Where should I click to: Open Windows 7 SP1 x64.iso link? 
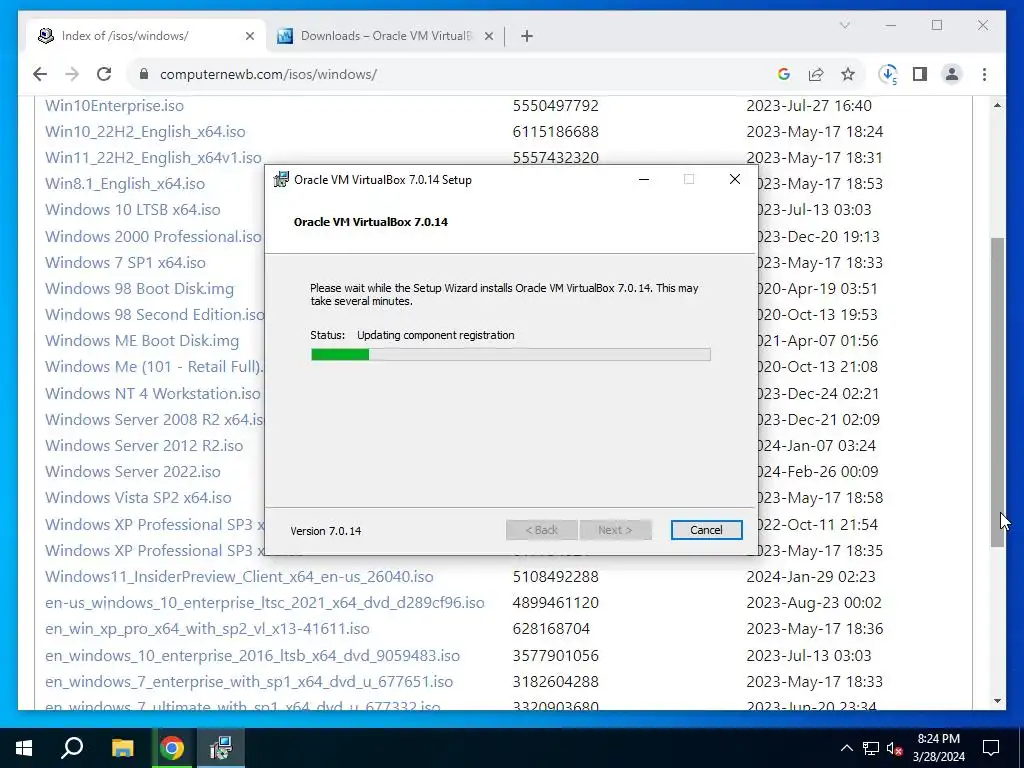pos(125,262)
